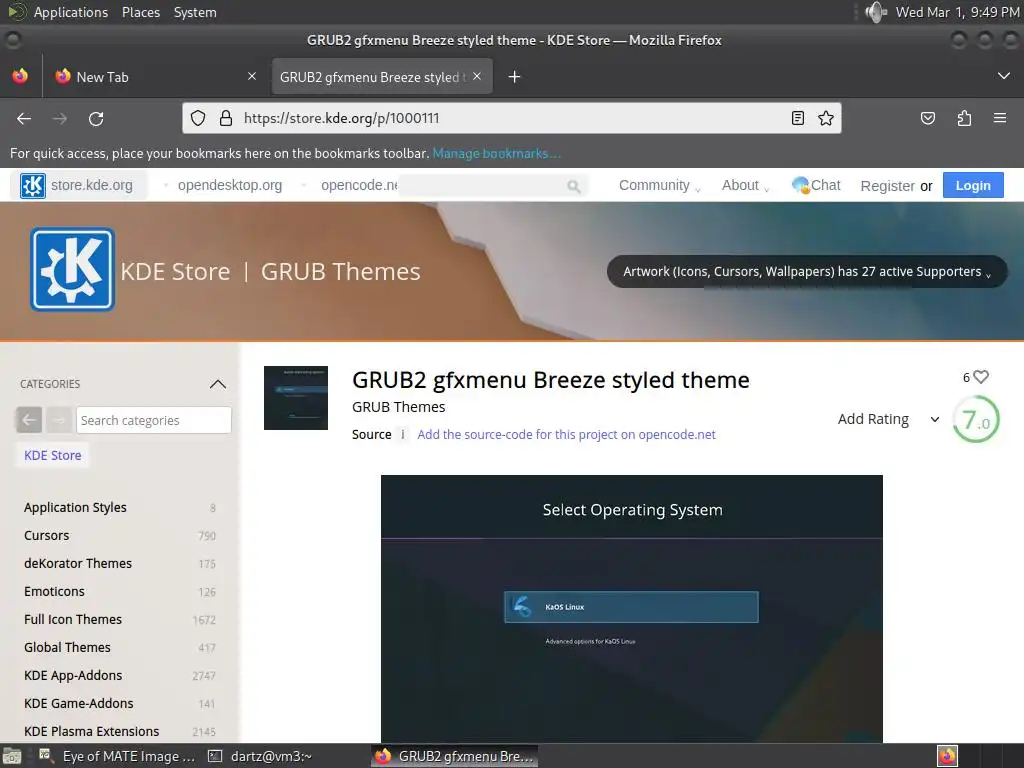Click the Search categories field
The image size is (1024, 768).
[x=153, y=420]
